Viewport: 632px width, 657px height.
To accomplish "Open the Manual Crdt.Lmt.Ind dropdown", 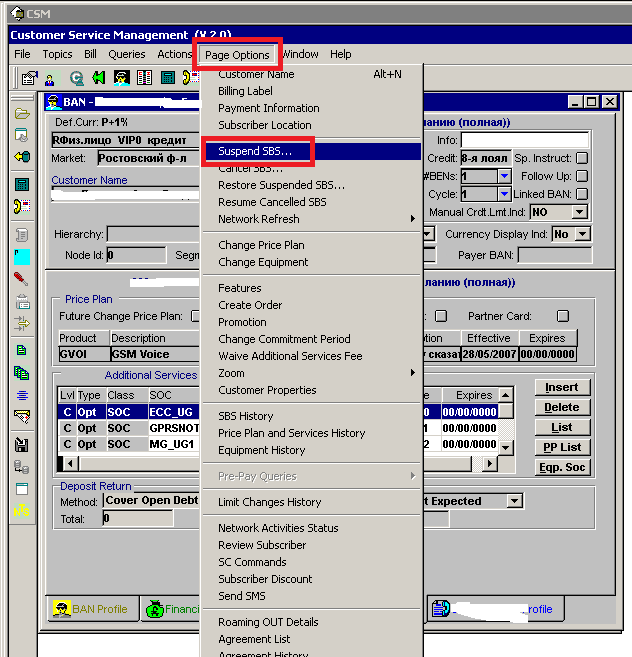I will [579, 212].
